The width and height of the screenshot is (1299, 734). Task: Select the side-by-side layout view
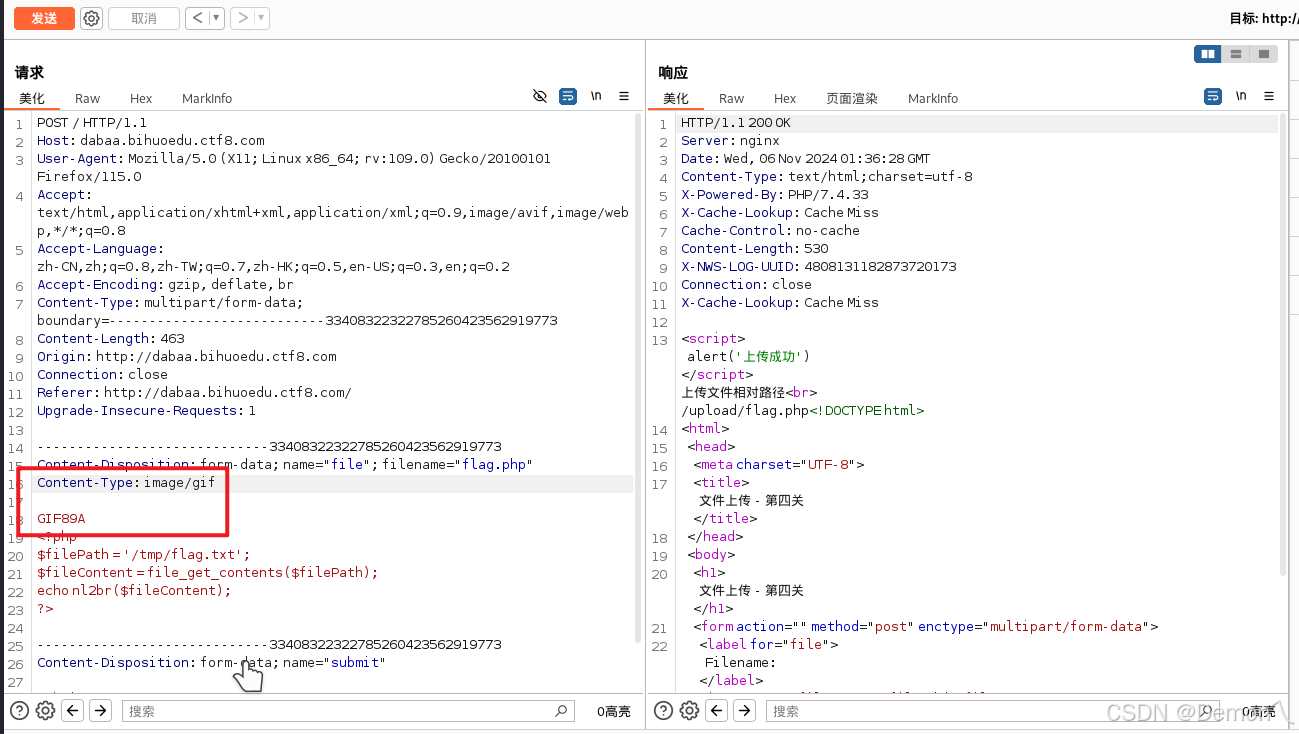1208,54
